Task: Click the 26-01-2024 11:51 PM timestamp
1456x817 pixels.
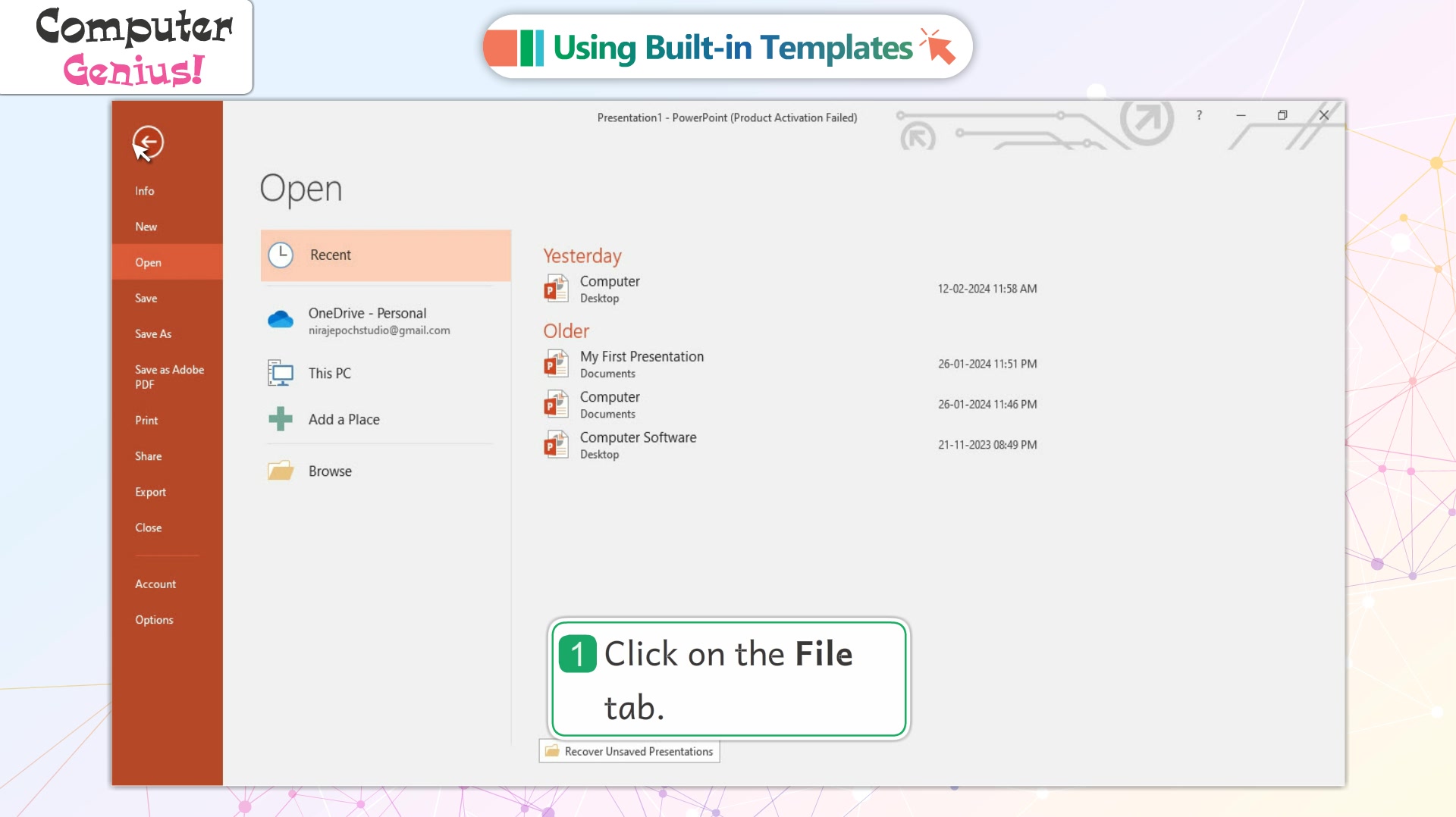Action: pos(987,364)
